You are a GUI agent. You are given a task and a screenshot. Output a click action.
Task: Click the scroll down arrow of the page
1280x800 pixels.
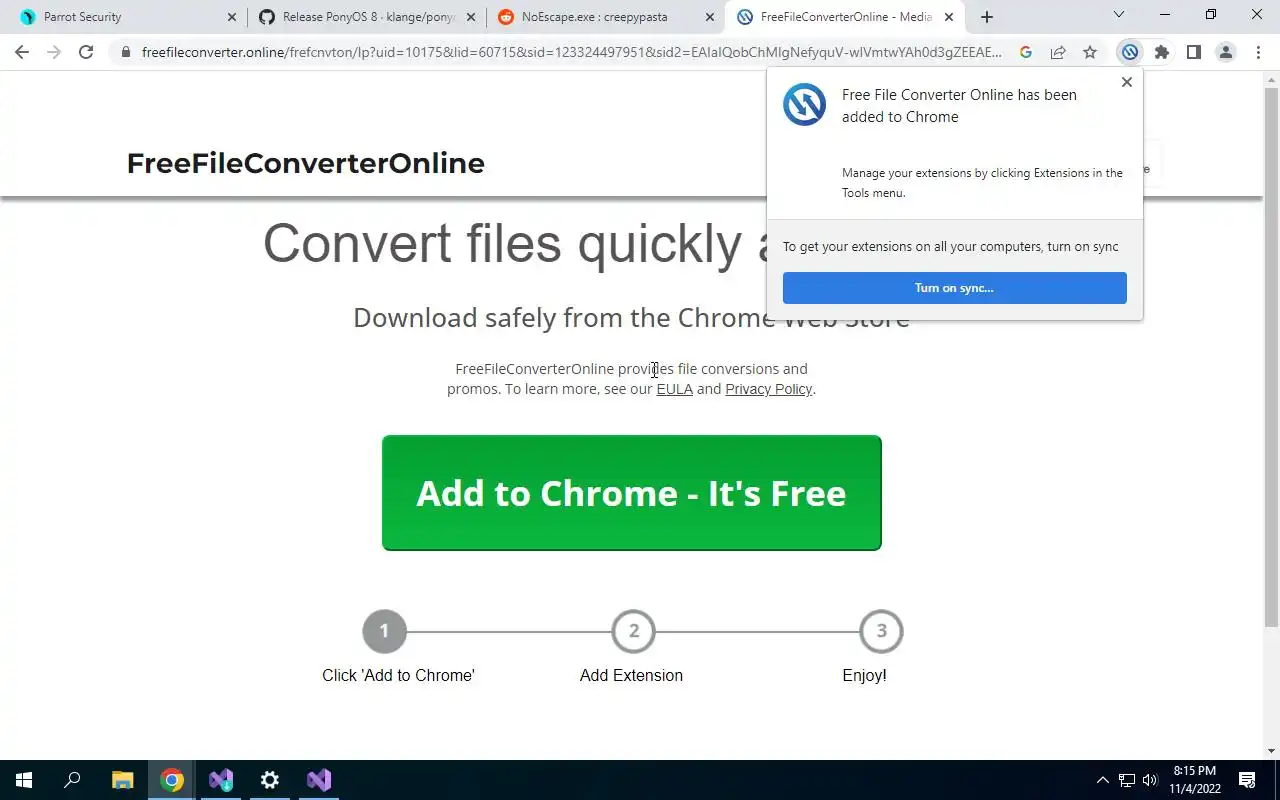click(1271, 751)
